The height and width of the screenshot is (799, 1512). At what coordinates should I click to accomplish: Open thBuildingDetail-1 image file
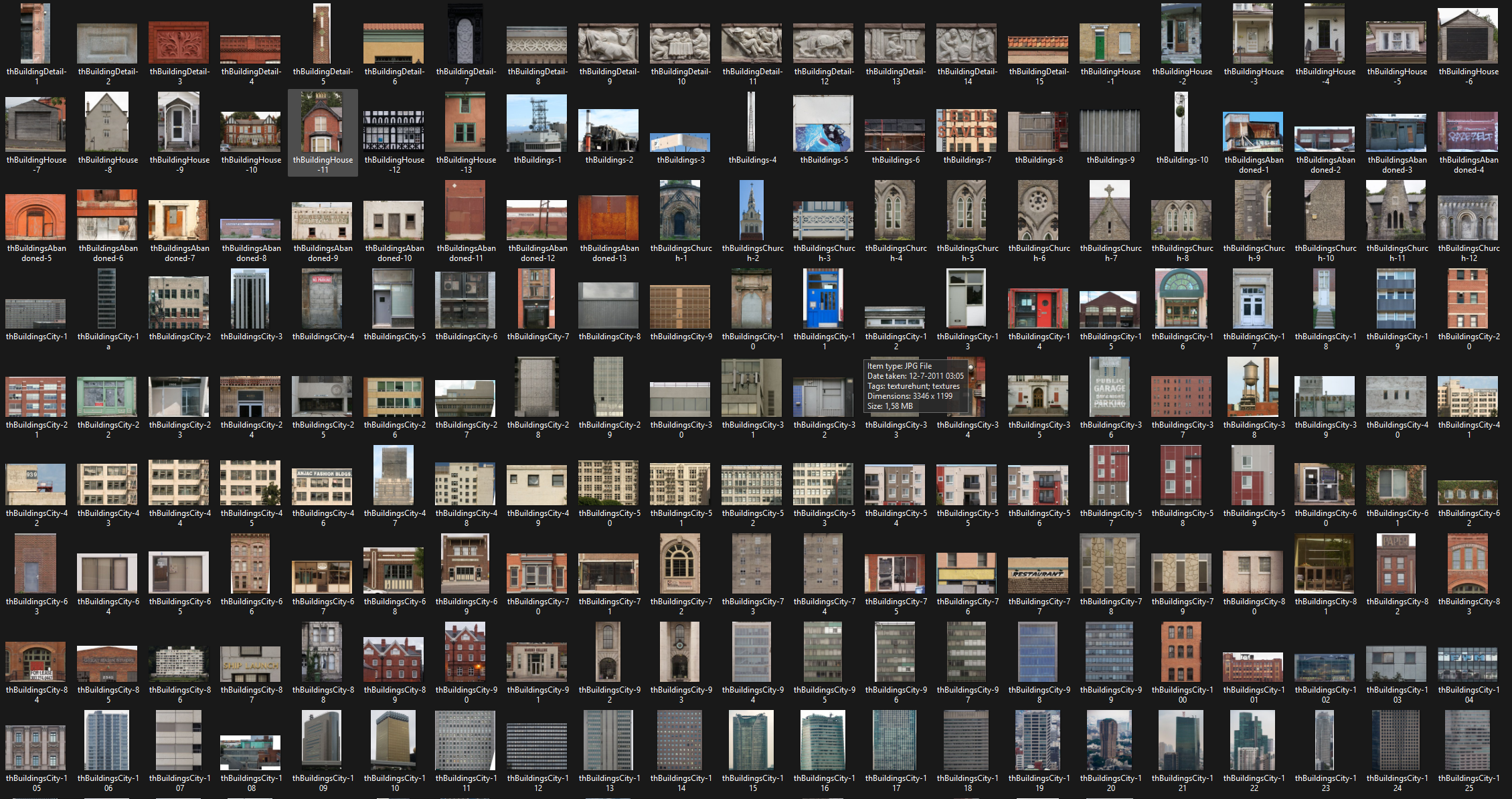35,33
